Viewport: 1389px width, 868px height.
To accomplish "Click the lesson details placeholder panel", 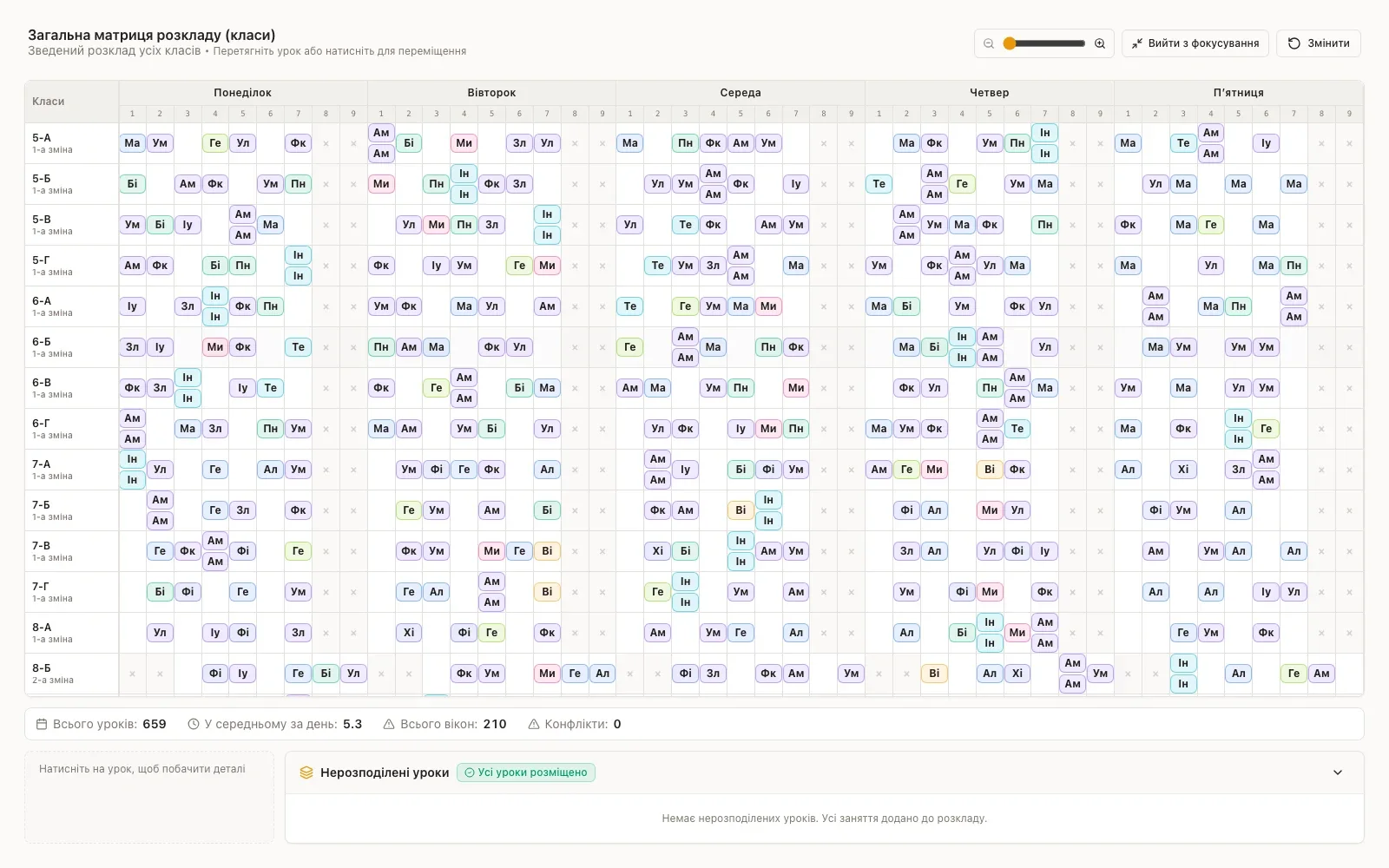I will 149,797.
